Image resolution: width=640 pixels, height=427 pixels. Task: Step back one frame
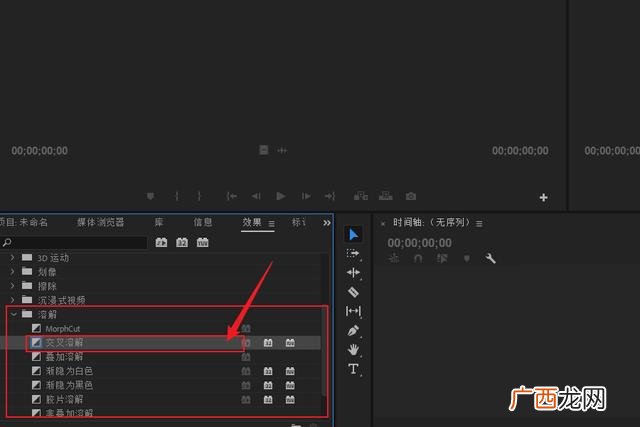click(x=256, y=196)
